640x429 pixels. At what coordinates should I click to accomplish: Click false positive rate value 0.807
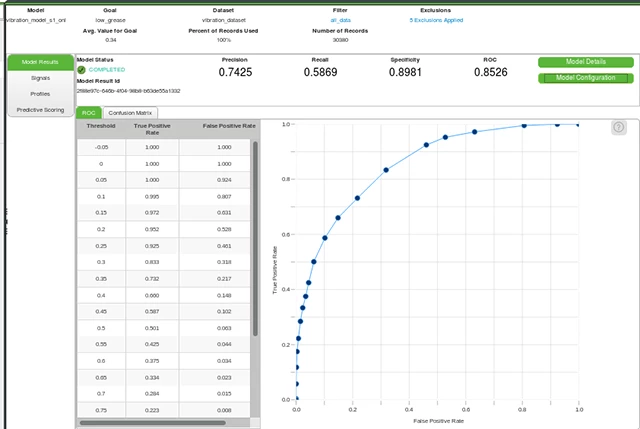tap(224, 196)
